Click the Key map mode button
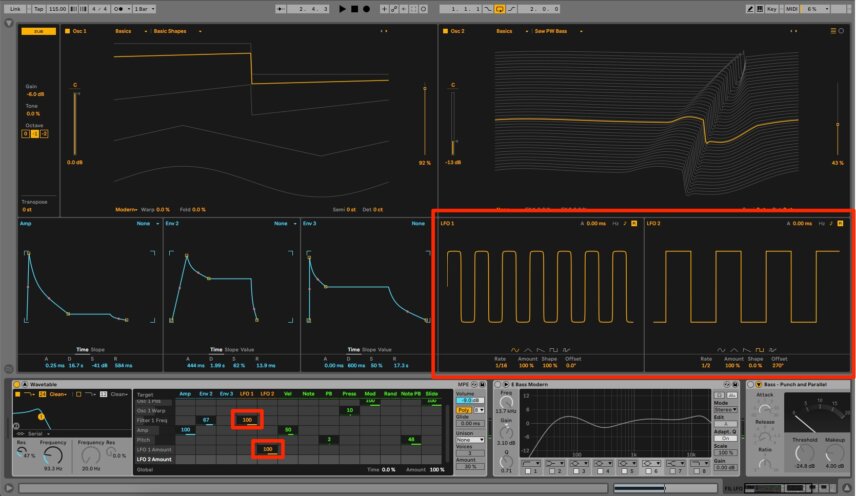This screenshot has width=856, height=496. coord(771,9)
